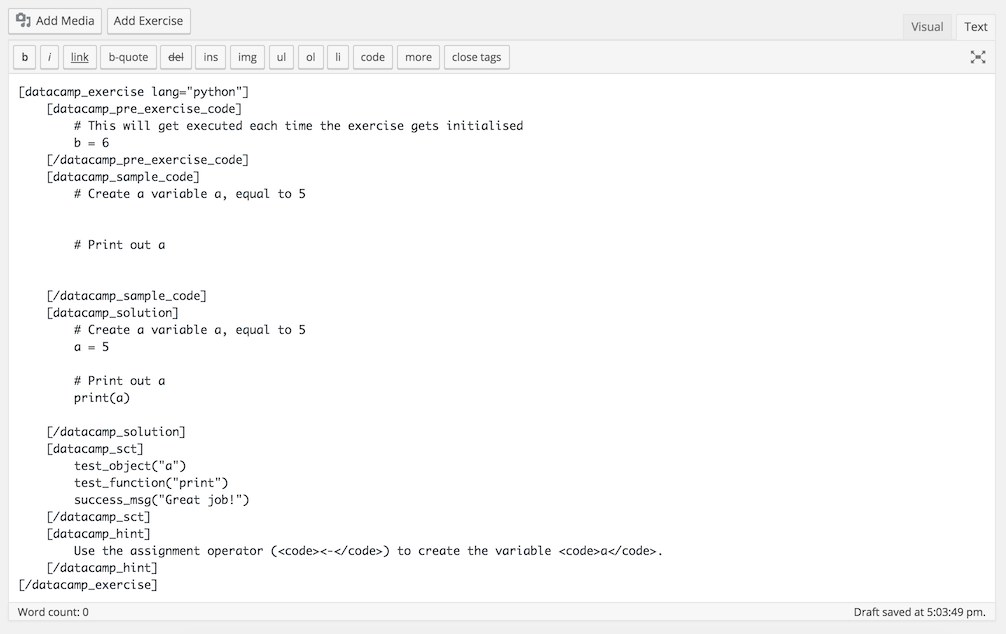Screen dimensions: 1006x634
Task: Insert a hyperlink with the link button
Action: pos(80,57)
